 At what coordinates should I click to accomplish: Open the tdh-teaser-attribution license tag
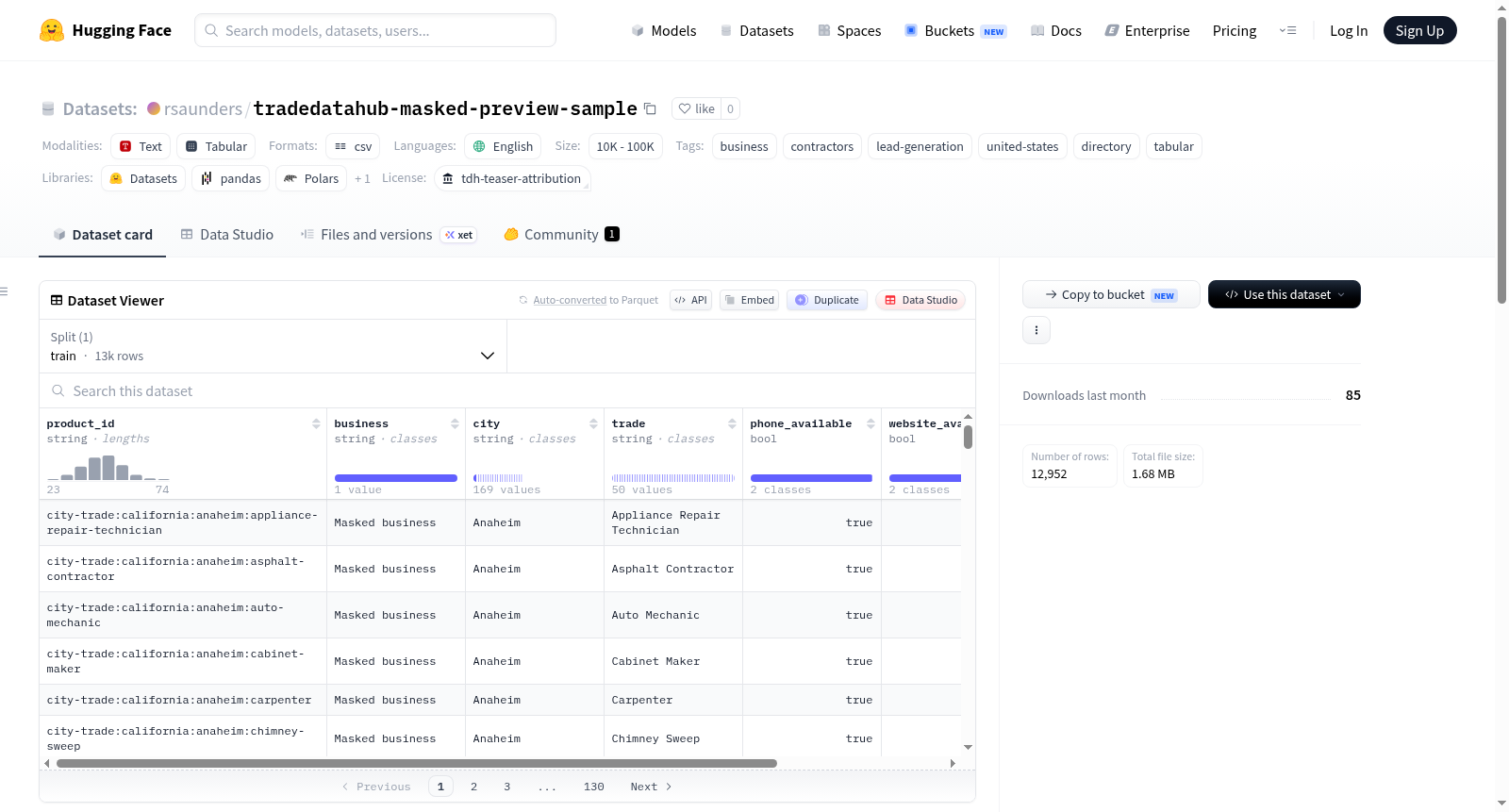pos(512,178)
